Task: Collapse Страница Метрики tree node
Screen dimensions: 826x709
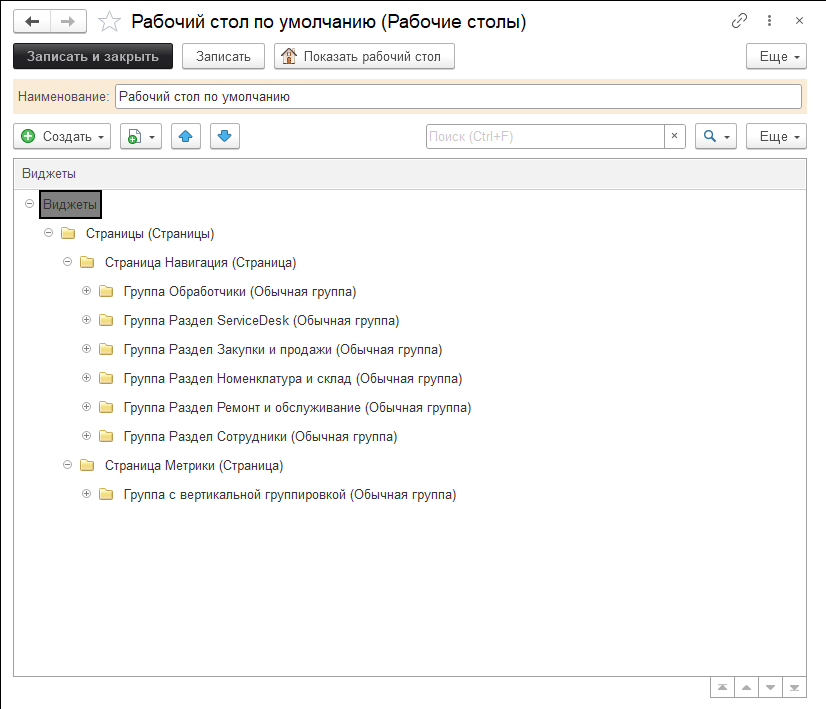Action: coord(67,465)
